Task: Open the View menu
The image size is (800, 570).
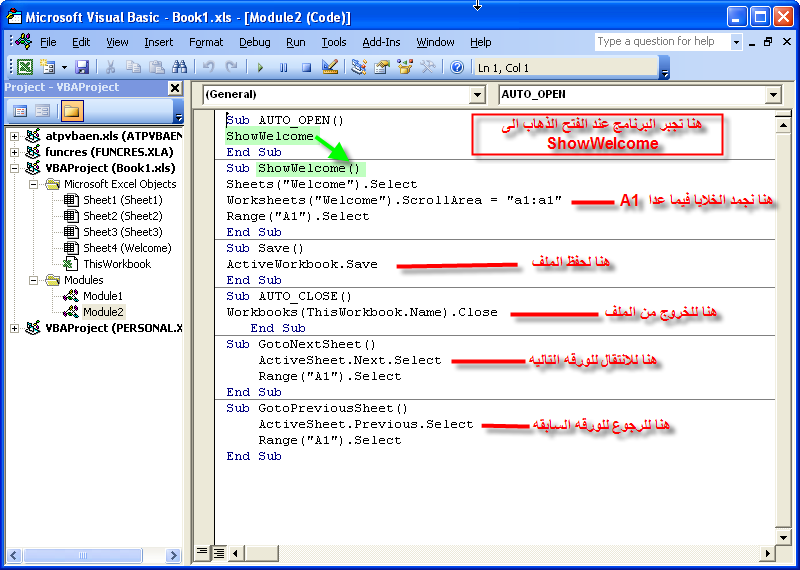Action: point(117,42)
